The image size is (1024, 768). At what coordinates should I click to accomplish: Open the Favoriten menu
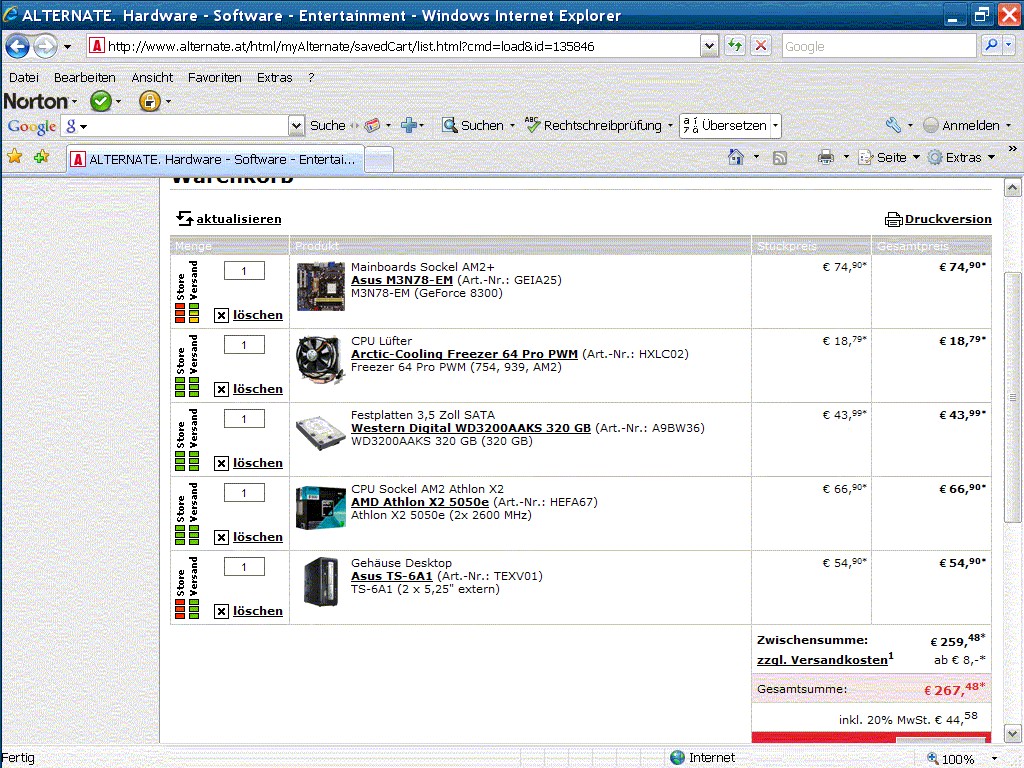click(x=215, y=78)
